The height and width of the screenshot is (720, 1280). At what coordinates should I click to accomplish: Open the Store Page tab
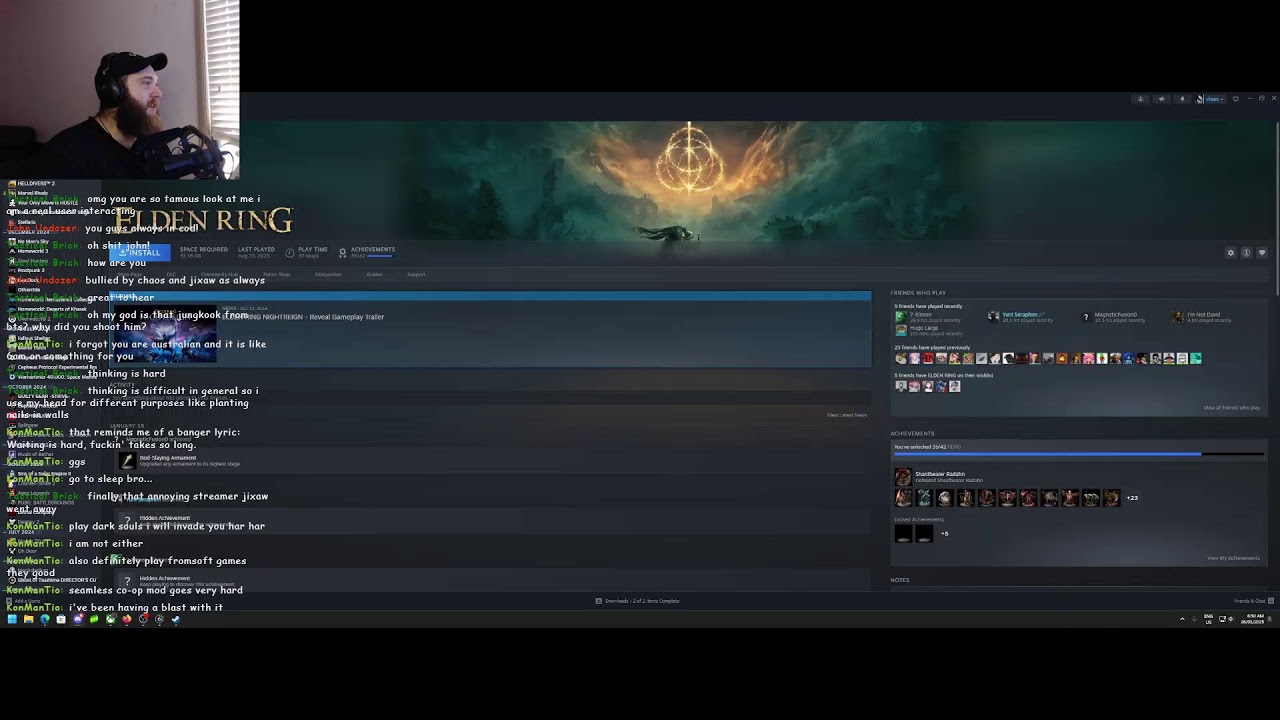click(x=131, y=274)
